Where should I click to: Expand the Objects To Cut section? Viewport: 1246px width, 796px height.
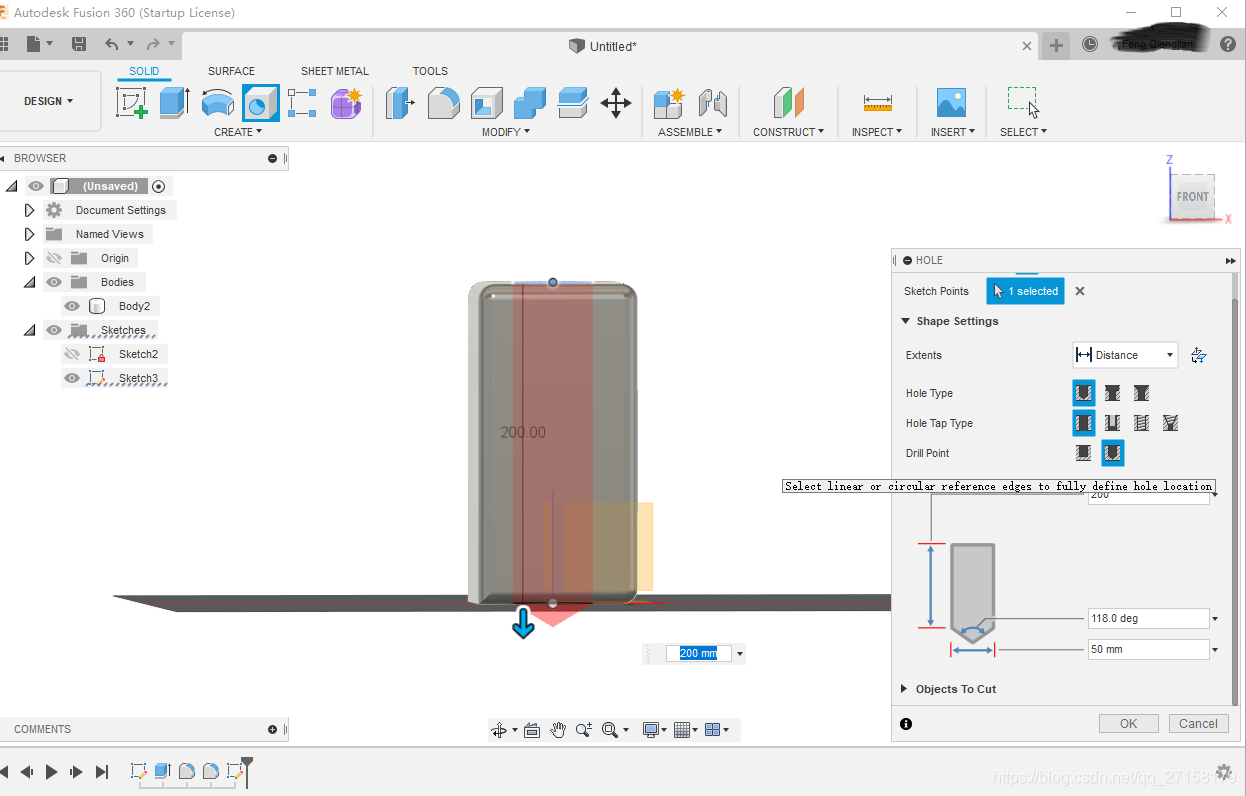[x=905, y=689]
